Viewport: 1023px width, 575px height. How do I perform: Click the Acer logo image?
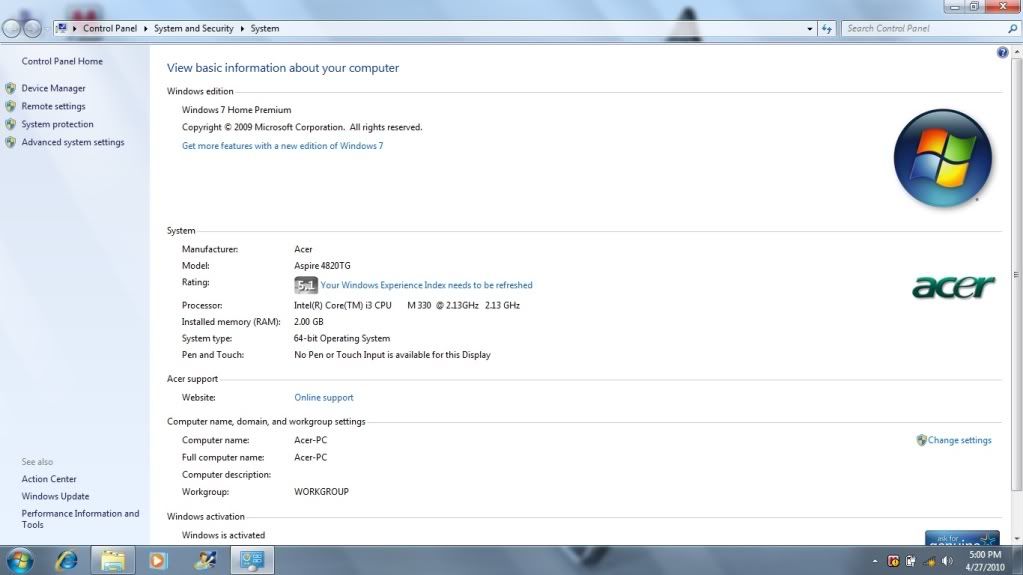[x=953, y=286]
